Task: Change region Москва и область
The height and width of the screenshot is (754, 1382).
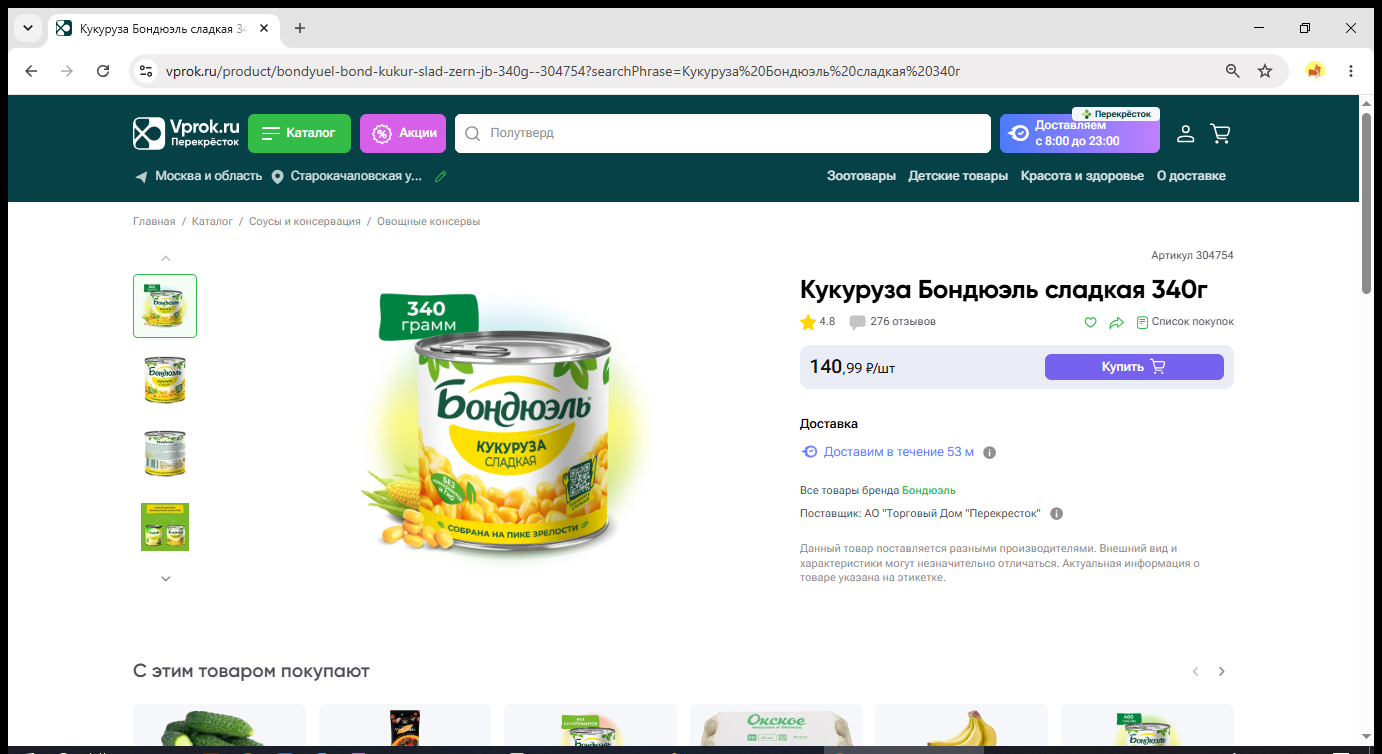Action: [208, 176]
